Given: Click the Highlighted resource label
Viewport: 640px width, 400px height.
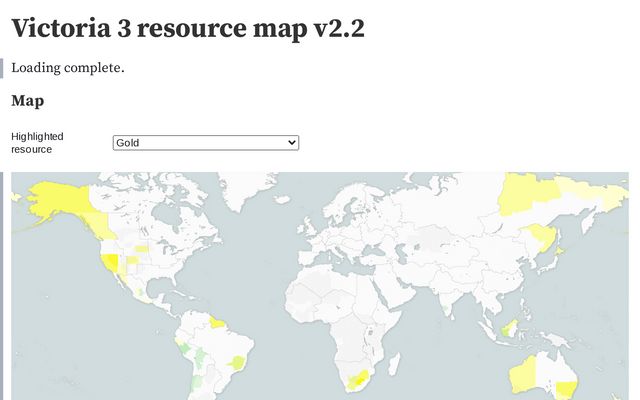Looking at the screenshot, I should pos(37,142).
